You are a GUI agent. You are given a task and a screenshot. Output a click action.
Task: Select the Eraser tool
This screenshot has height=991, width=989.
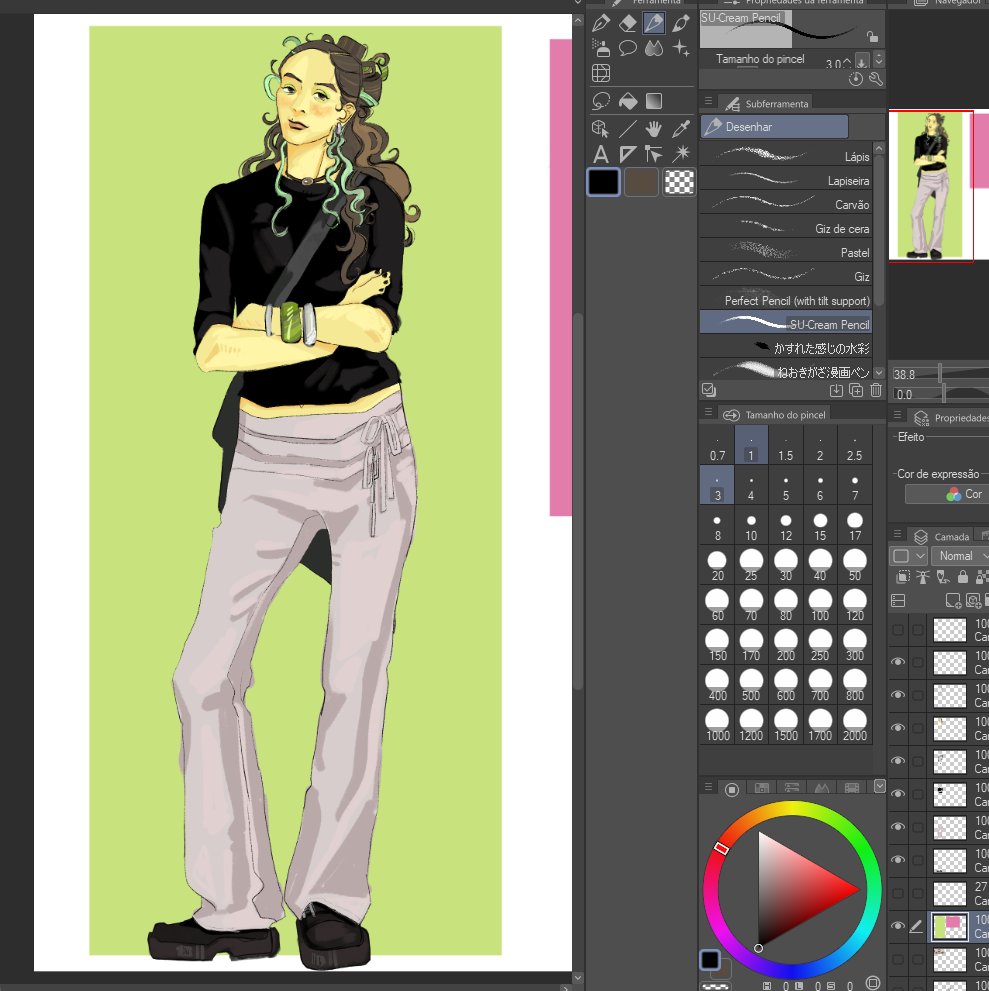628,23
